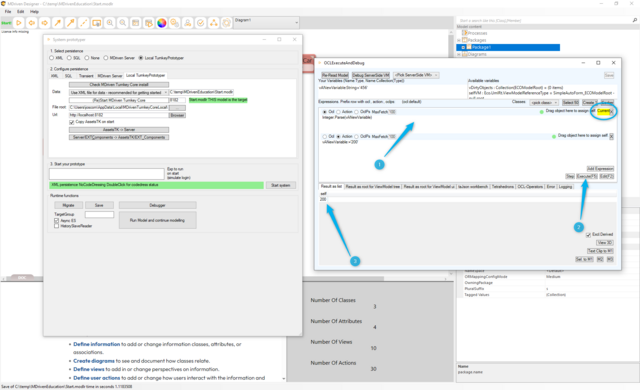Click the green Start label in toolbar
Viewport: 640px width, 390px height.
[x=6, y=23]
